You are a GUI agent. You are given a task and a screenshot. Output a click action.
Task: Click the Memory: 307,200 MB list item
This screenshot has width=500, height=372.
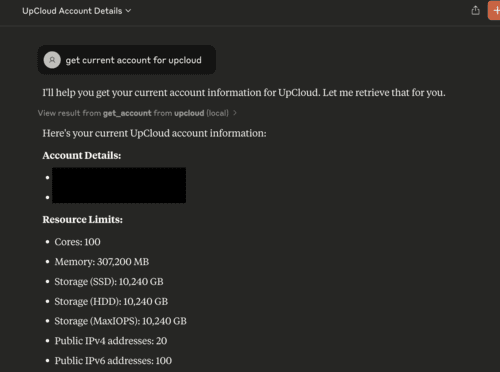[x=102, y=262]
